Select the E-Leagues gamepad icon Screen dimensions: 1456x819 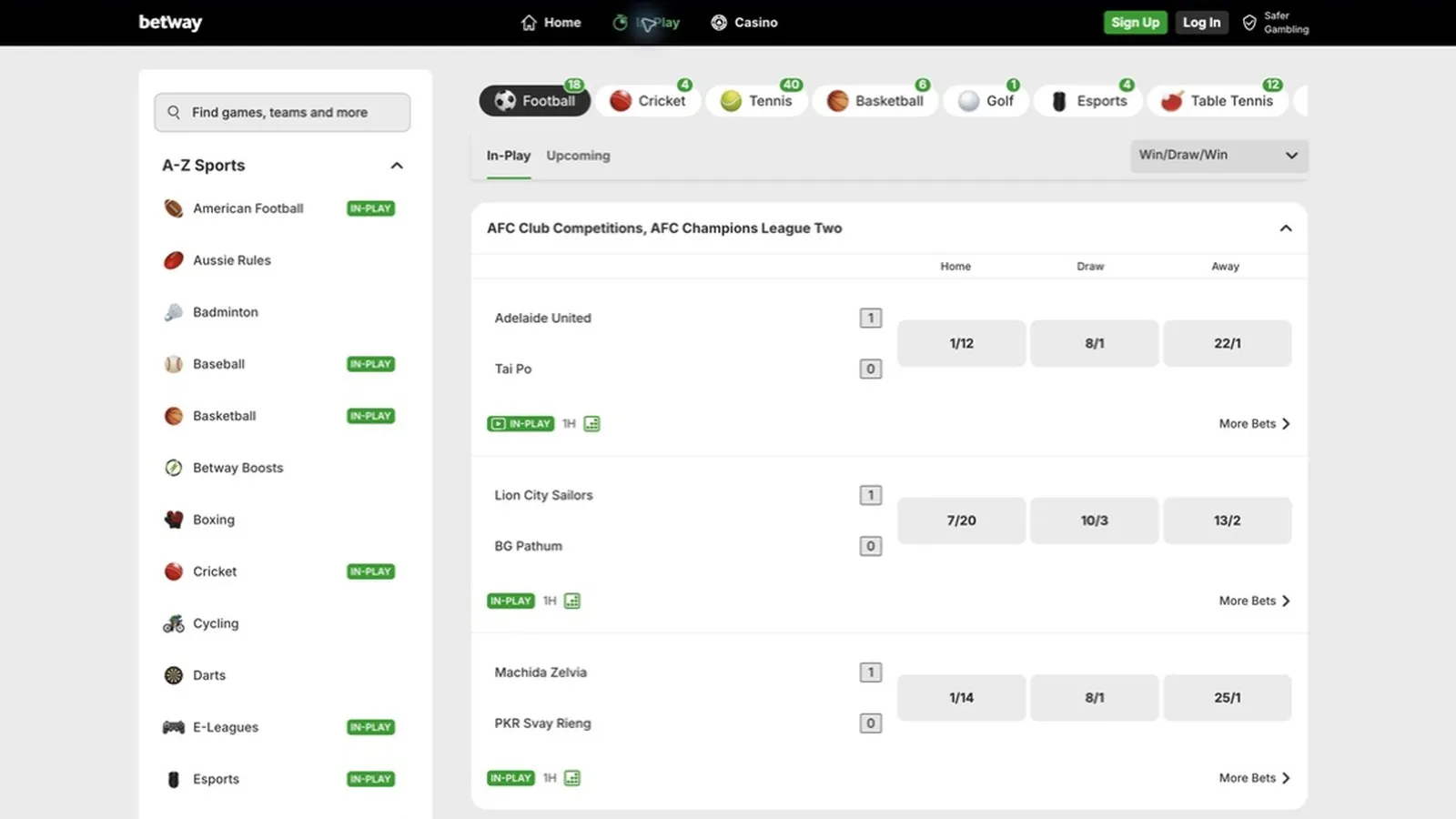(x=173, y=727)
